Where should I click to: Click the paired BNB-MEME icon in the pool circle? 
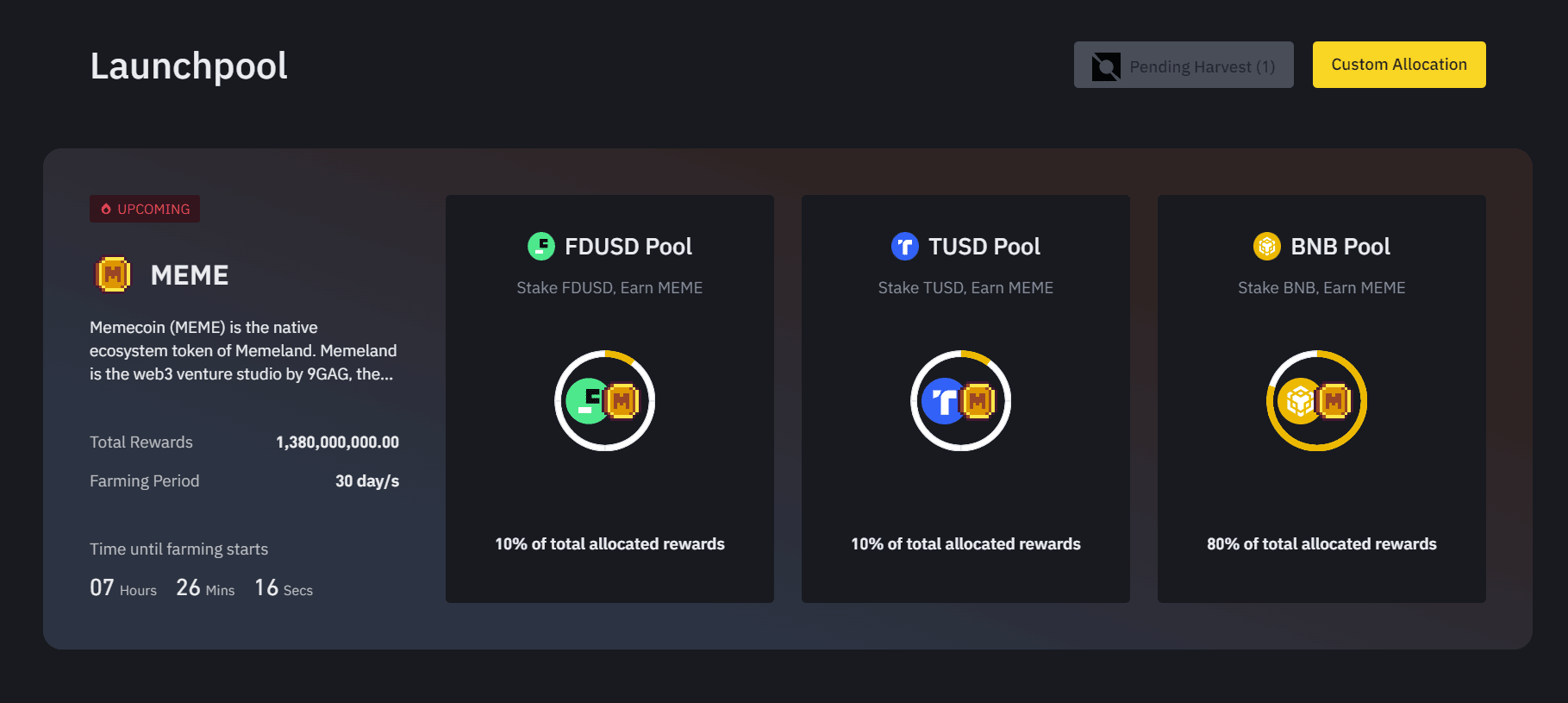[1316, 400]
